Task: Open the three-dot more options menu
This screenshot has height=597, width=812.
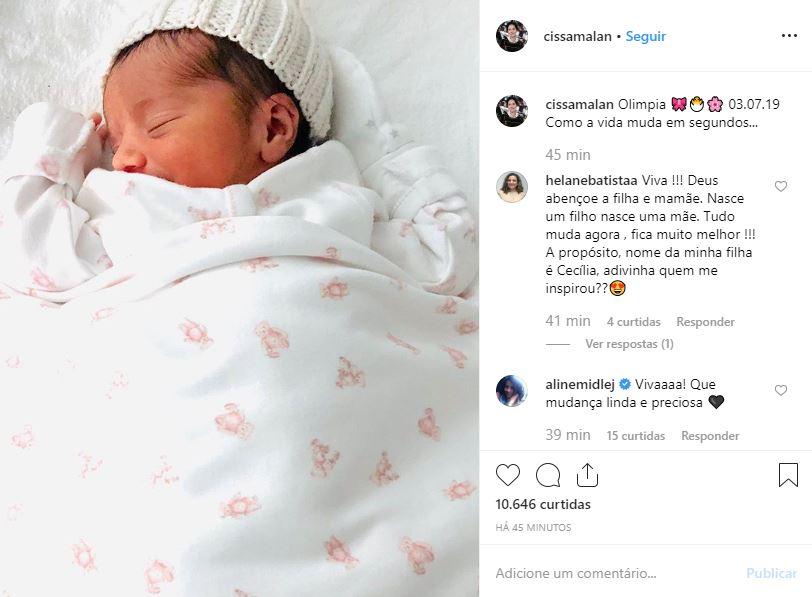Action: (x=789, y=36)
